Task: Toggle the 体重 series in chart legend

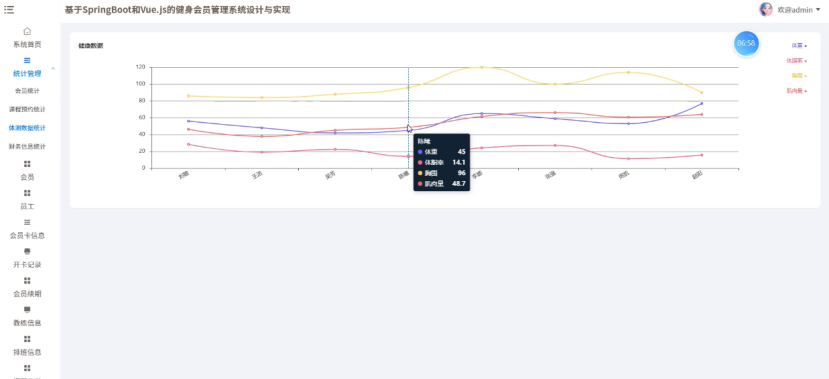Action: click(x=799, y=45)
